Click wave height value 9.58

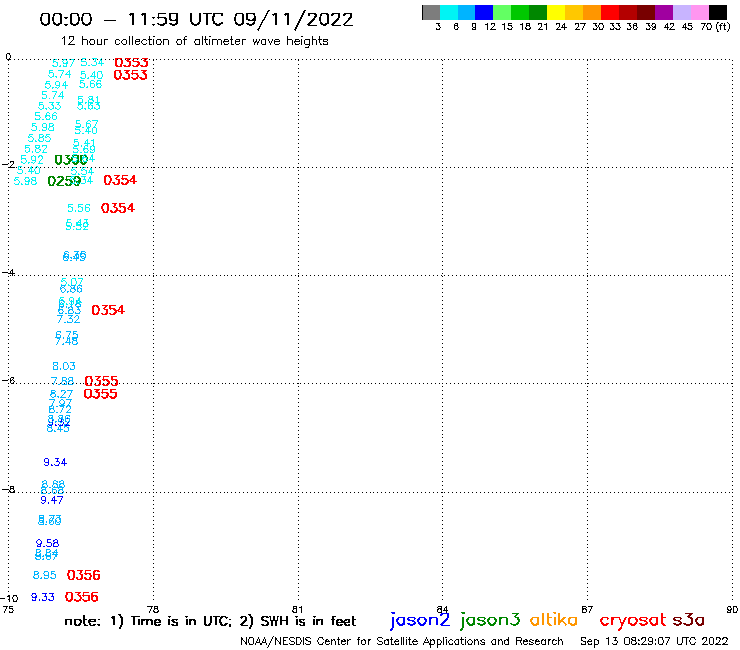click(x=48, y=543)
